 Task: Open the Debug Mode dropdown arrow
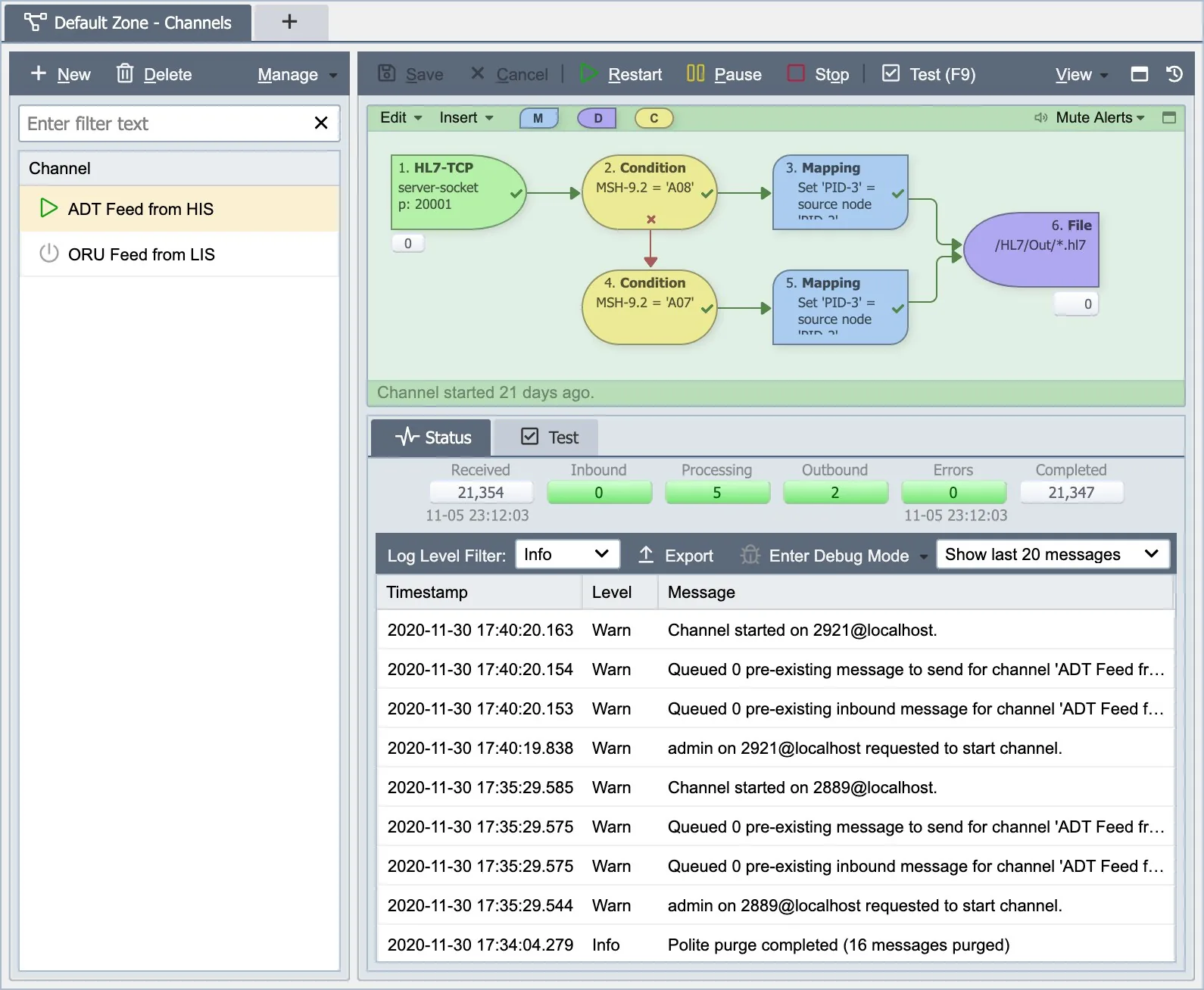[x=923, y=557]
